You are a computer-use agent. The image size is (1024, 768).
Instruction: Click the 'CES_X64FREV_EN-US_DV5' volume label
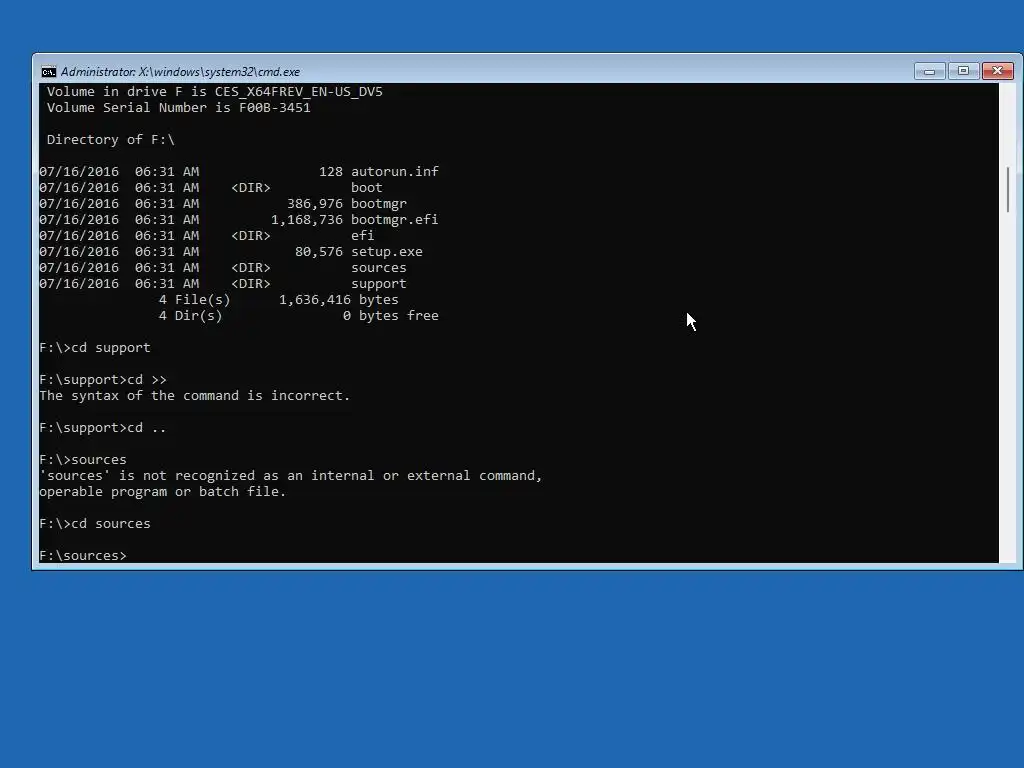pyautogui.click(x=298, y=91)
